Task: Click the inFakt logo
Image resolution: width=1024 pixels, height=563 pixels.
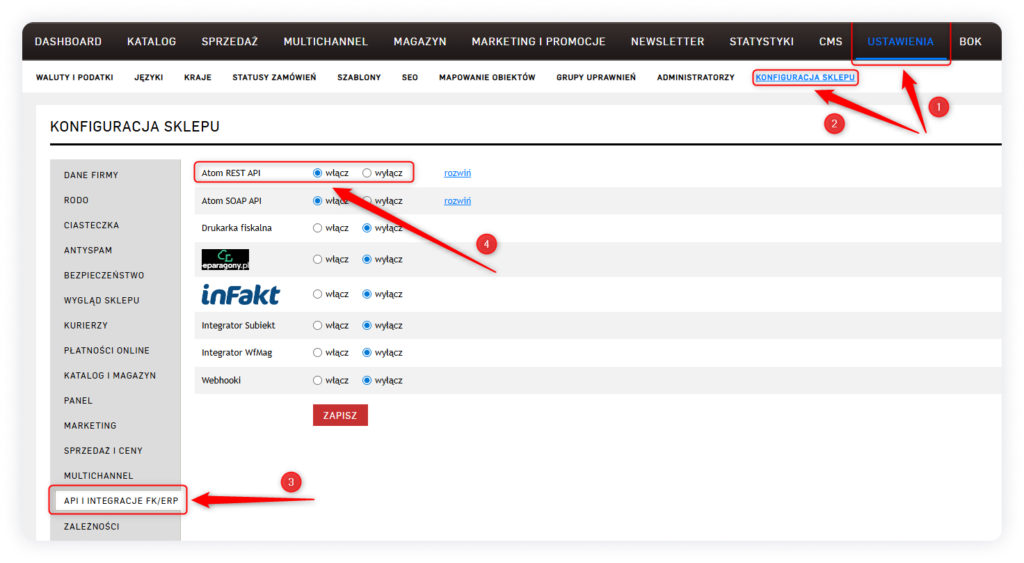Action: 241,294
